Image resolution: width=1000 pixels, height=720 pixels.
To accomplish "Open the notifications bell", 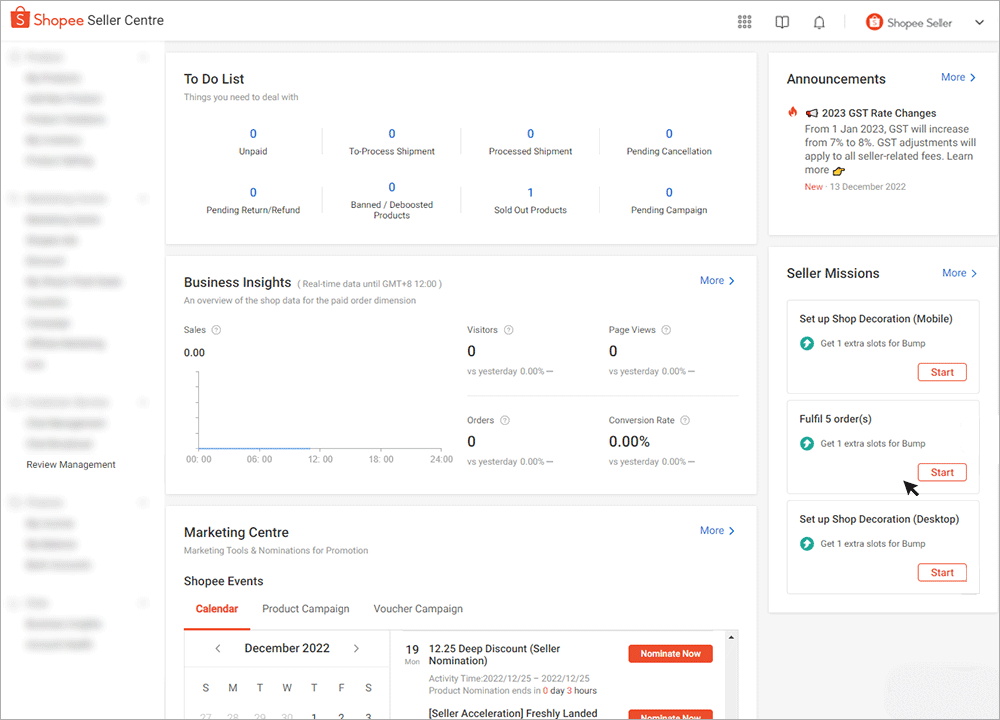I will point(819,21).
